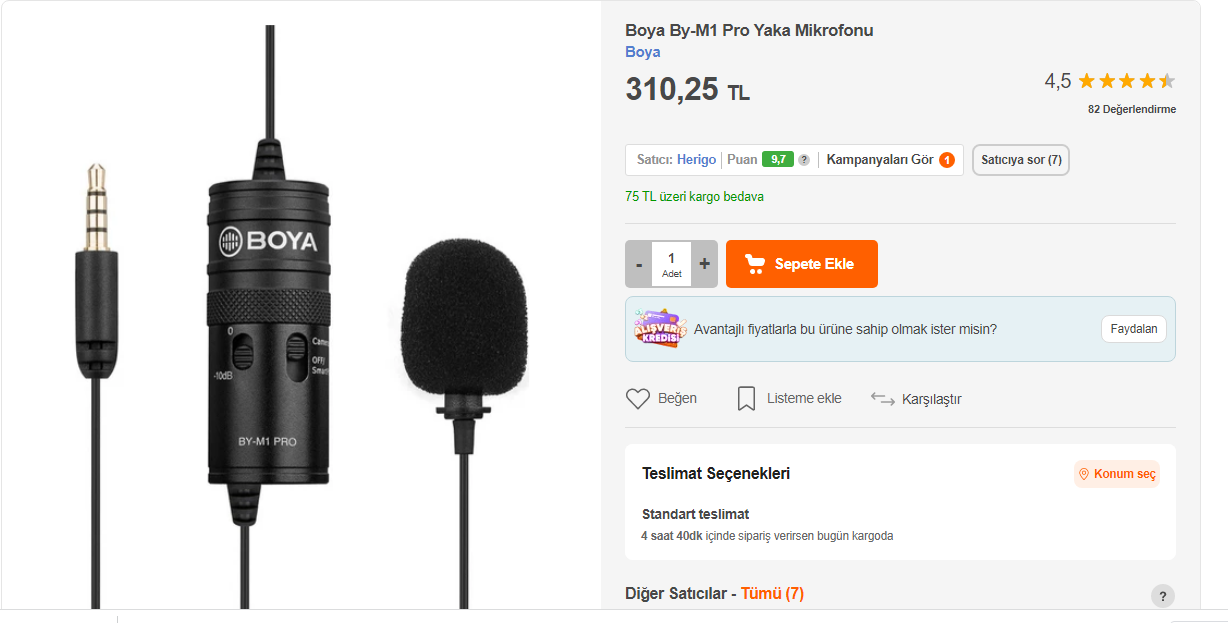The height and width of the screenshot is (623, 1228).
Task: Click the heart icon next to Beğen
Action: (638, 399)
